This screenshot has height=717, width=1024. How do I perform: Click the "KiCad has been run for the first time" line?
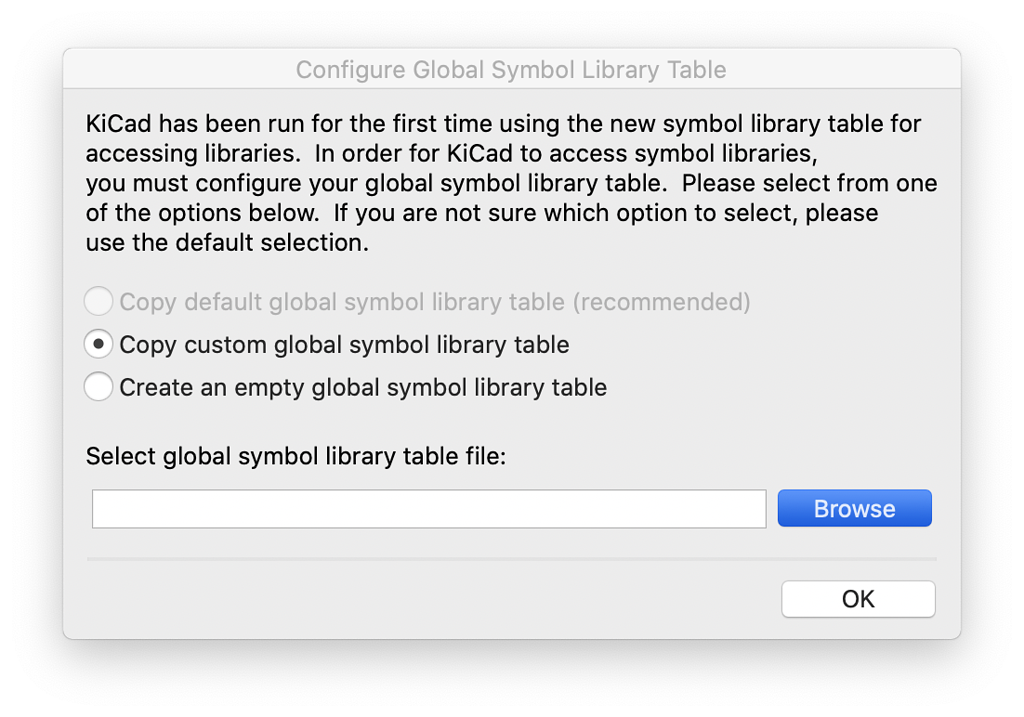tap(504, 123)
